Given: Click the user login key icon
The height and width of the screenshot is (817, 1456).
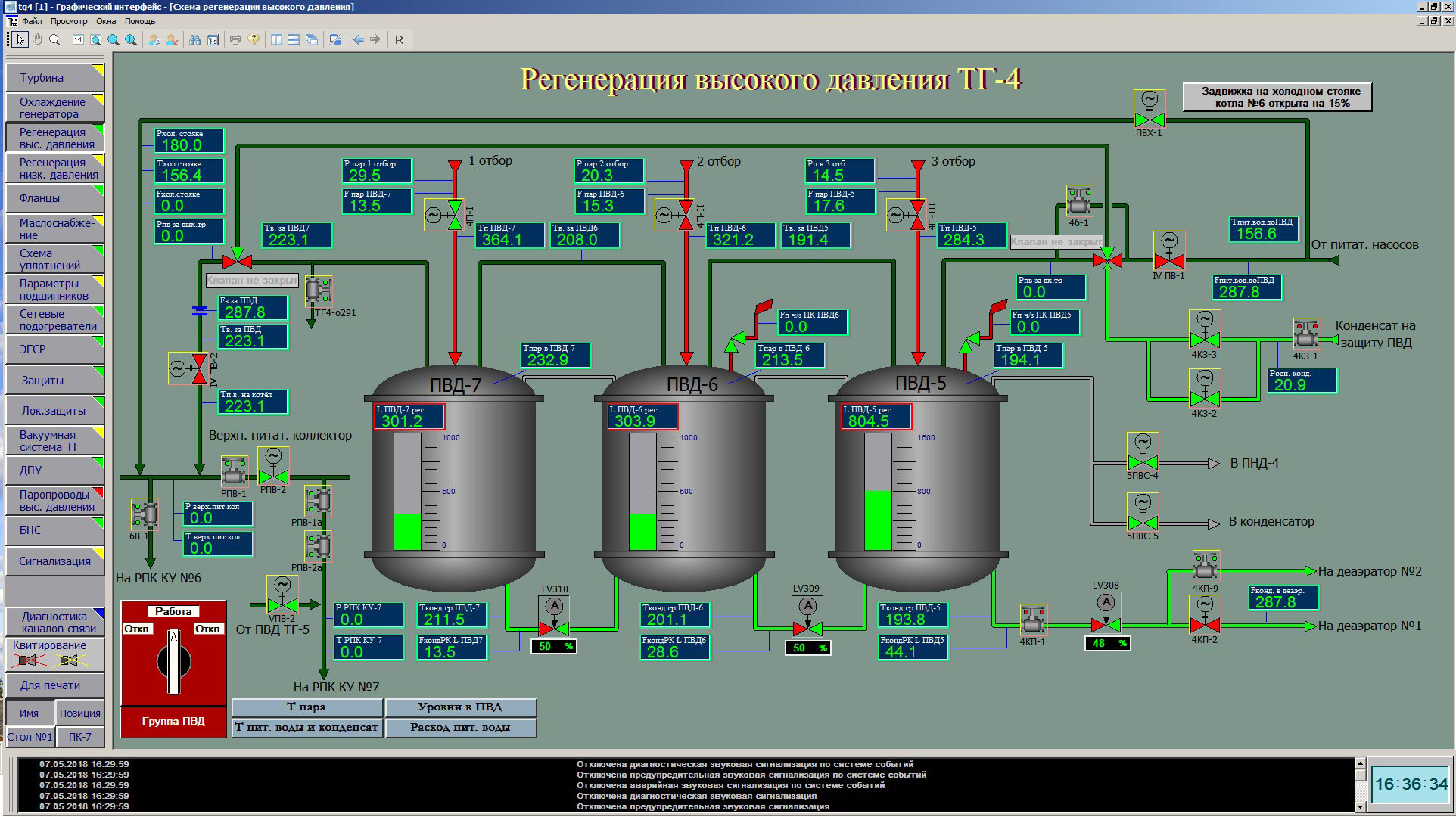Looking at the screenshot, I should 154,39.
